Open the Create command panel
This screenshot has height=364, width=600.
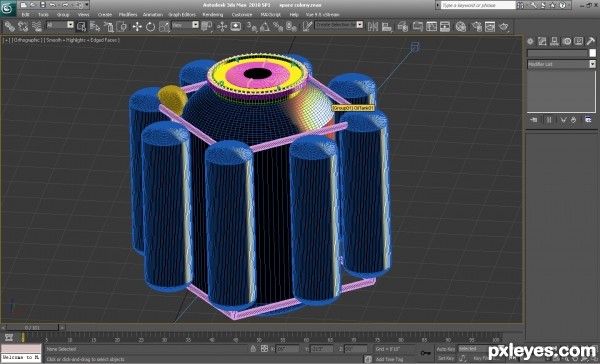(x=530, y=41)
